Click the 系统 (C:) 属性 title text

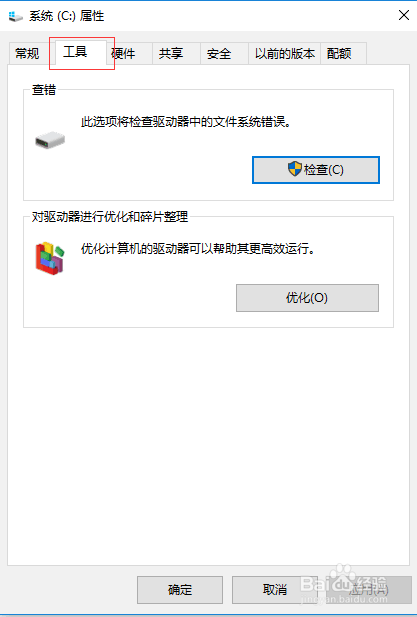[x=66, y=17]
